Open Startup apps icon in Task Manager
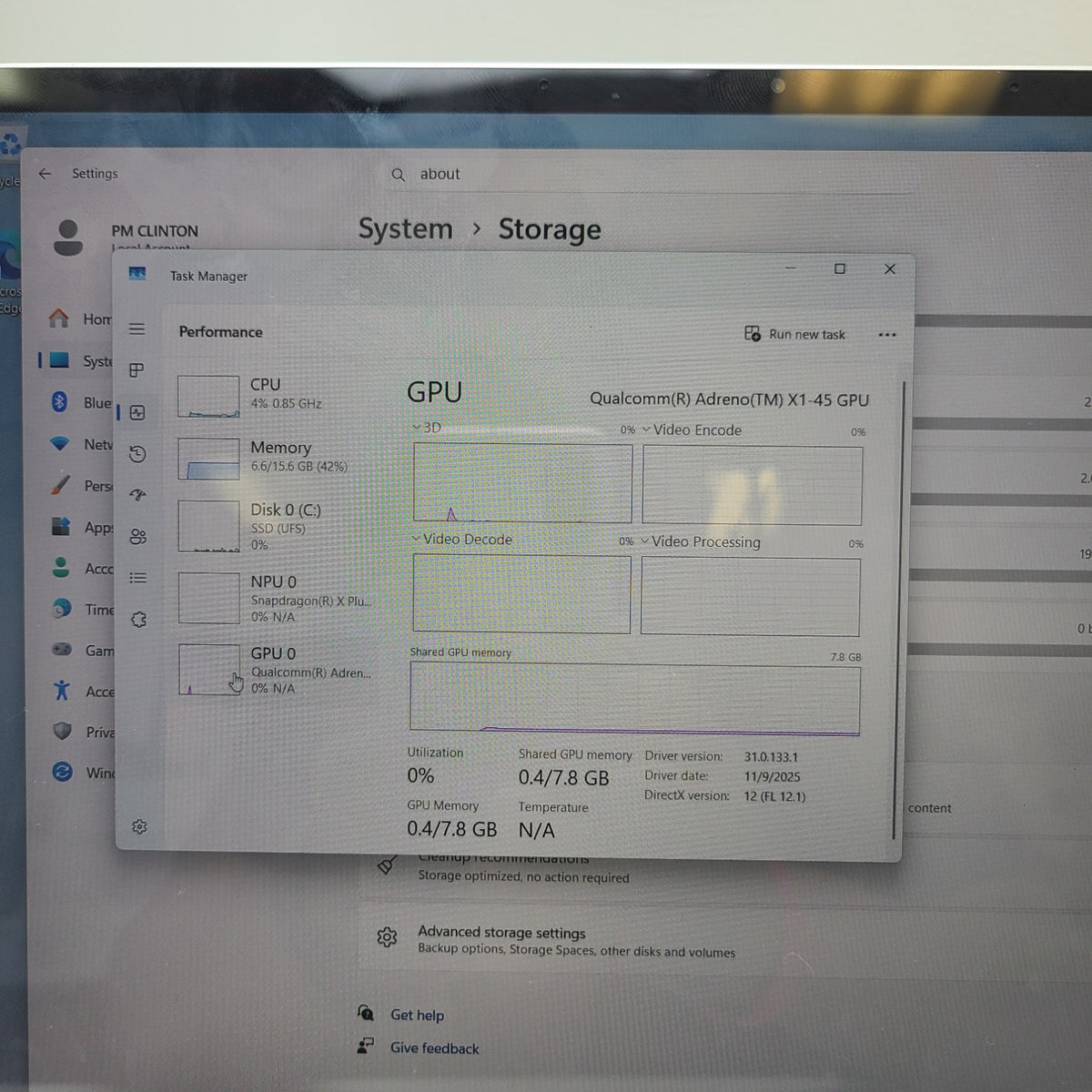 pyautogui.click(x=137, y=495)
